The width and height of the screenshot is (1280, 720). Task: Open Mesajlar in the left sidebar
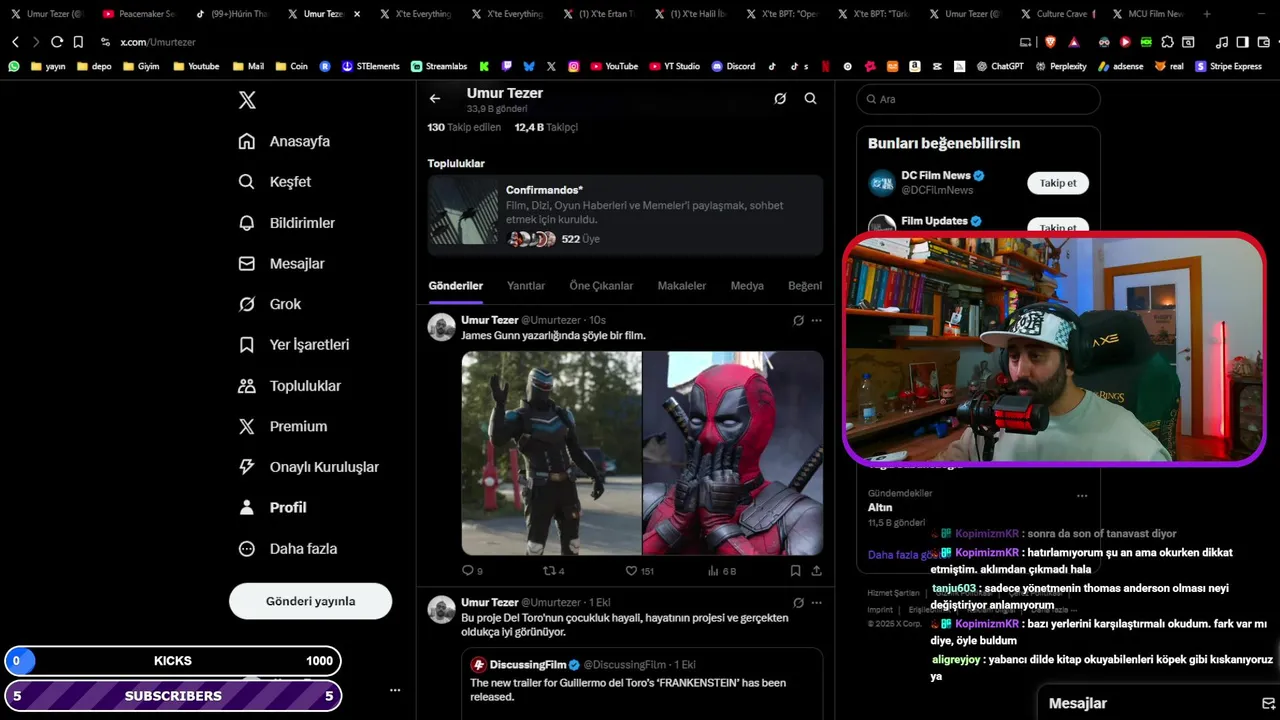(x=281, y=264)
